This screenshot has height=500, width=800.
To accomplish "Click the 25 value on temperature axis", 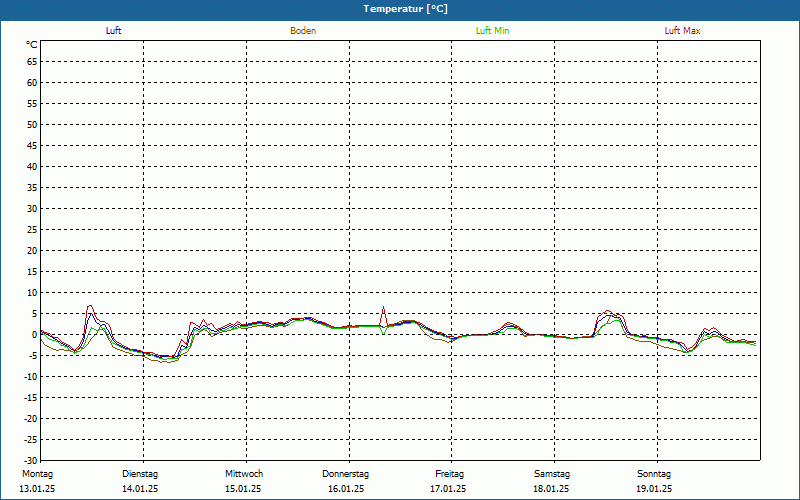I will coord(32,230).
